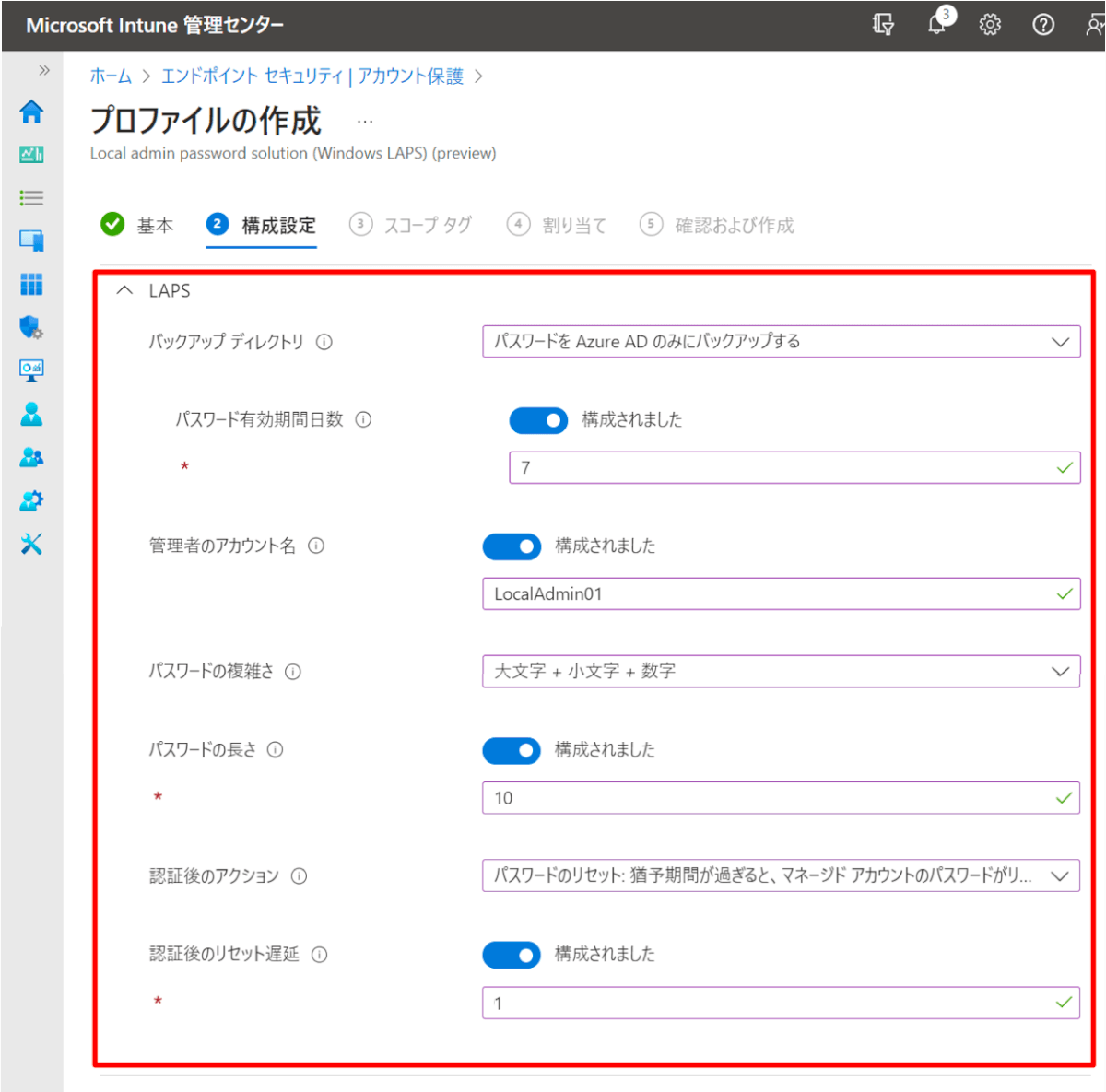This screenshot has height=1092, width=1106.
Task: Click info icon next to 認証後のリセット遅延
Action: (x=319, y=955)
